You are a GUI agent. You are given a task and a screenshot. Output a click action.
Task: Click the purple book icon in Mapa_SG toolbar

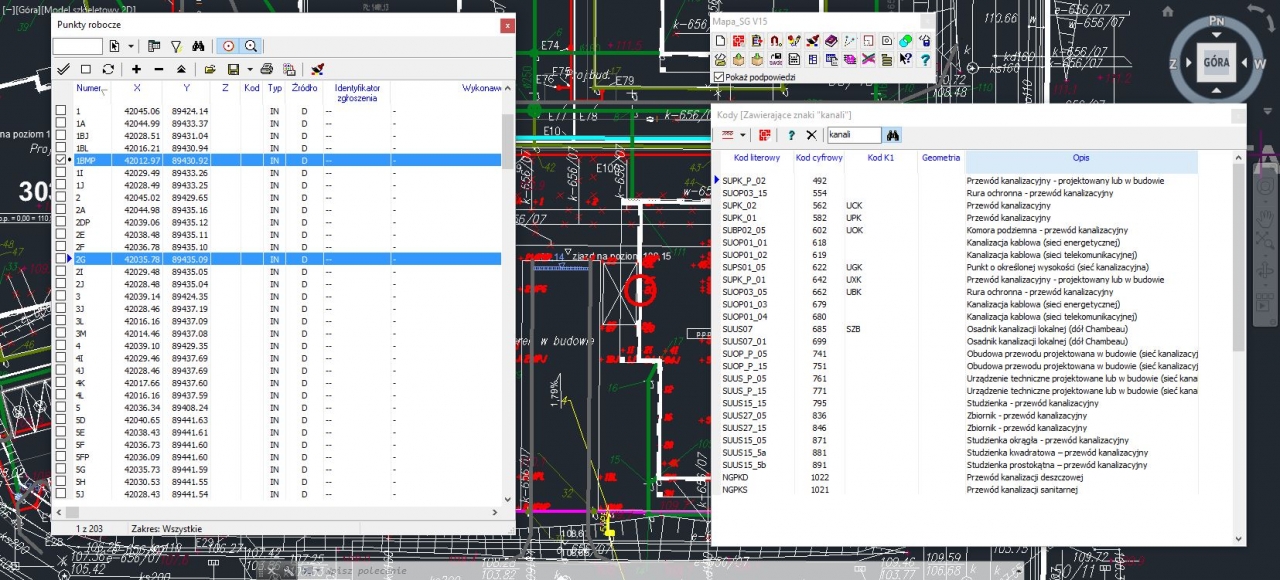(x=830, y=41)
